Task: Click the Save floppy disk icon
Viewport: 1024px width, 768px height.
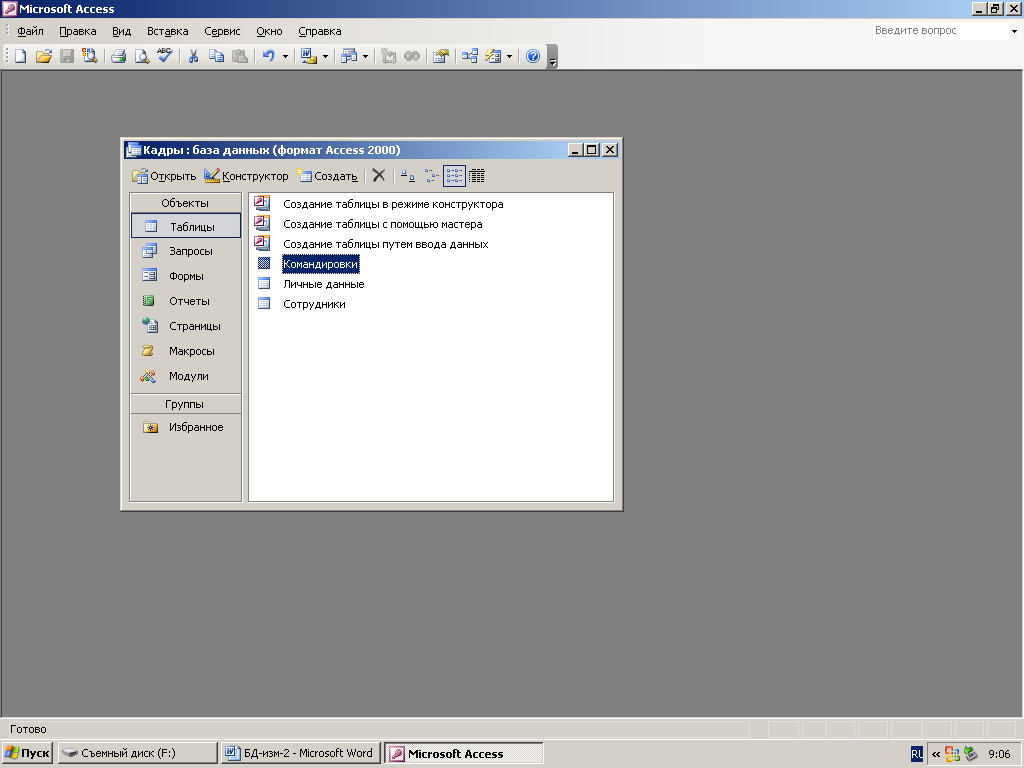Action: [67, 56]
